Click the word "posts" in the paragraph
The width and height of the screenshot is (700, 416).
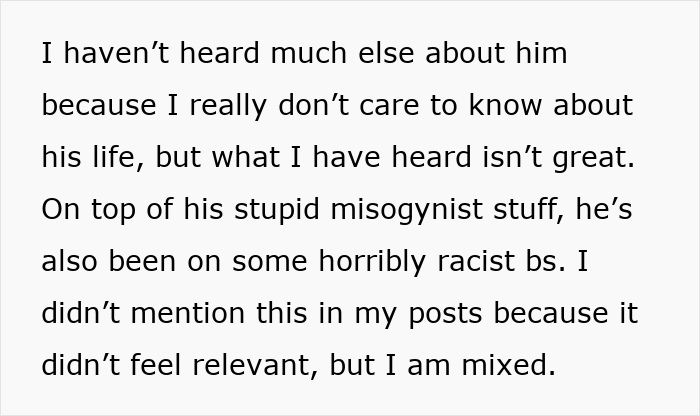pyautogui.click(x=445, y=314)
